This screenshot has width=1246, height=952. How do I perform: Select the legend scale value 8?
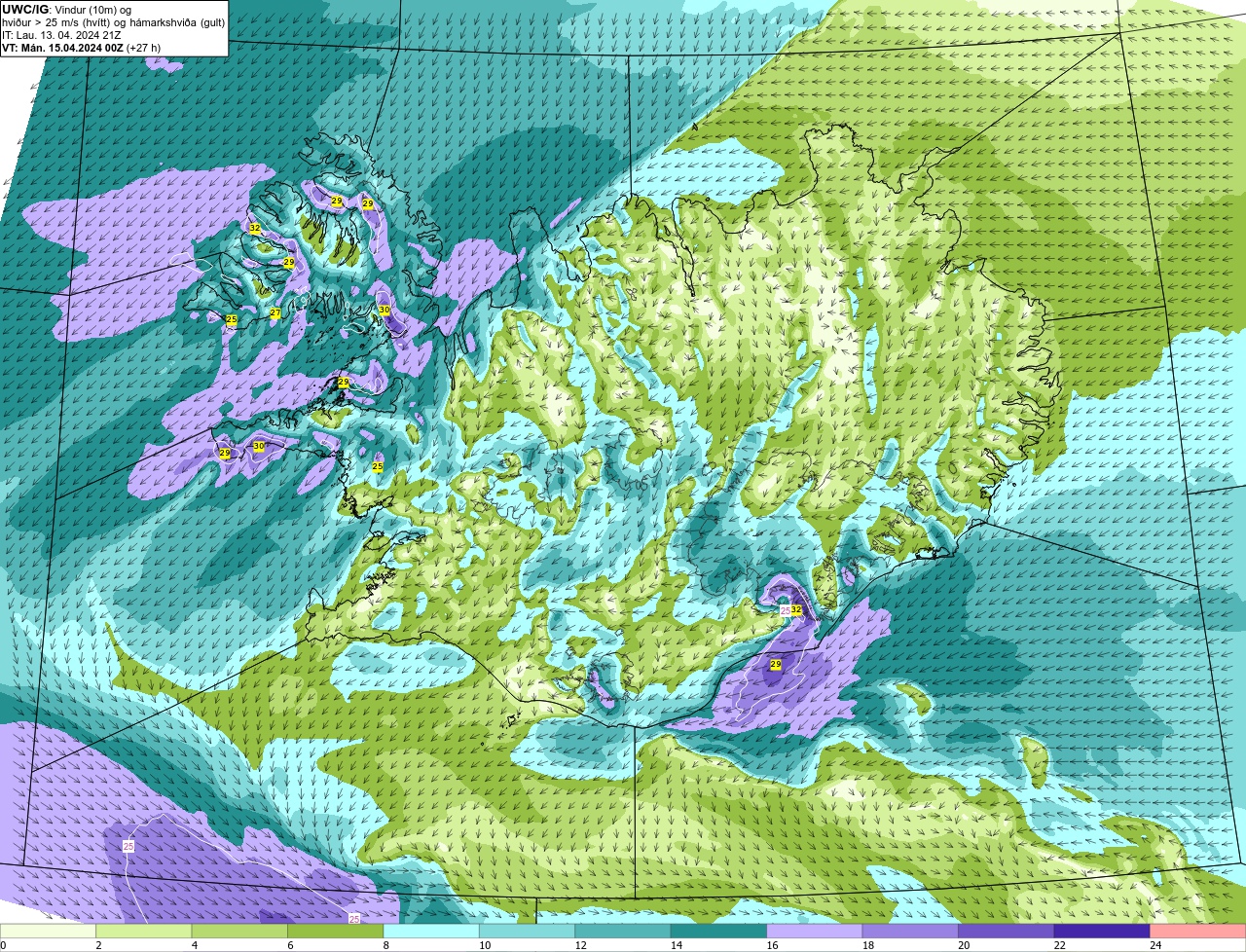pyautogui.click(x=386, y=944)
